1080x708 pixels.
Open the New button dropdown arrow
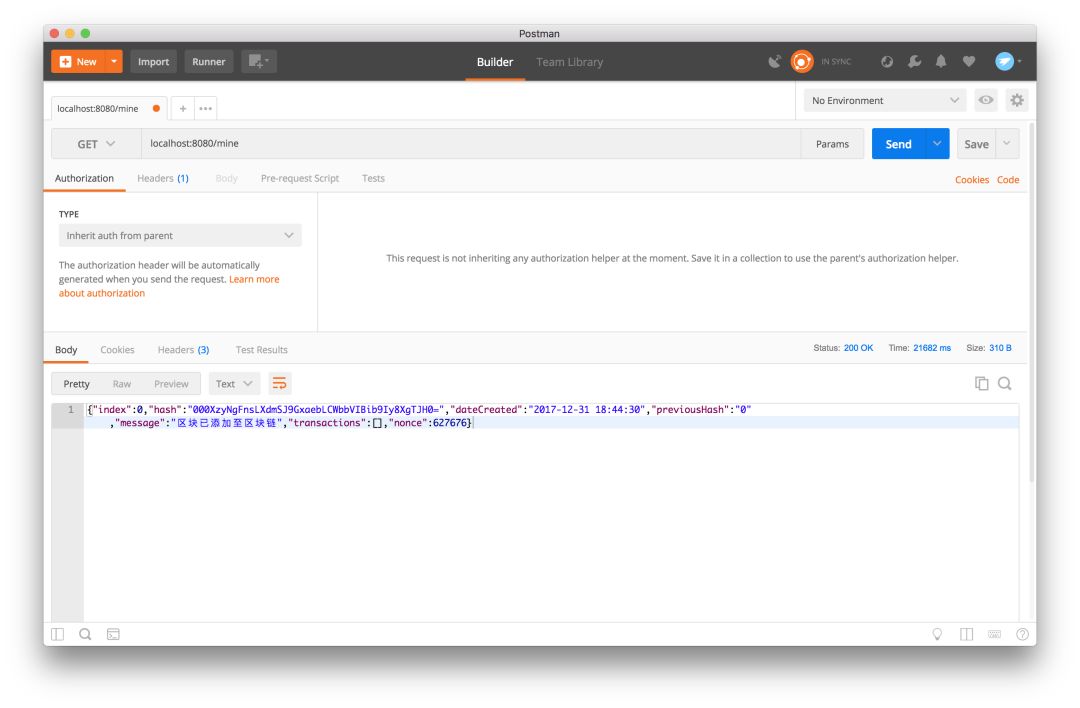pyautogui.click(x=114, y=62)
